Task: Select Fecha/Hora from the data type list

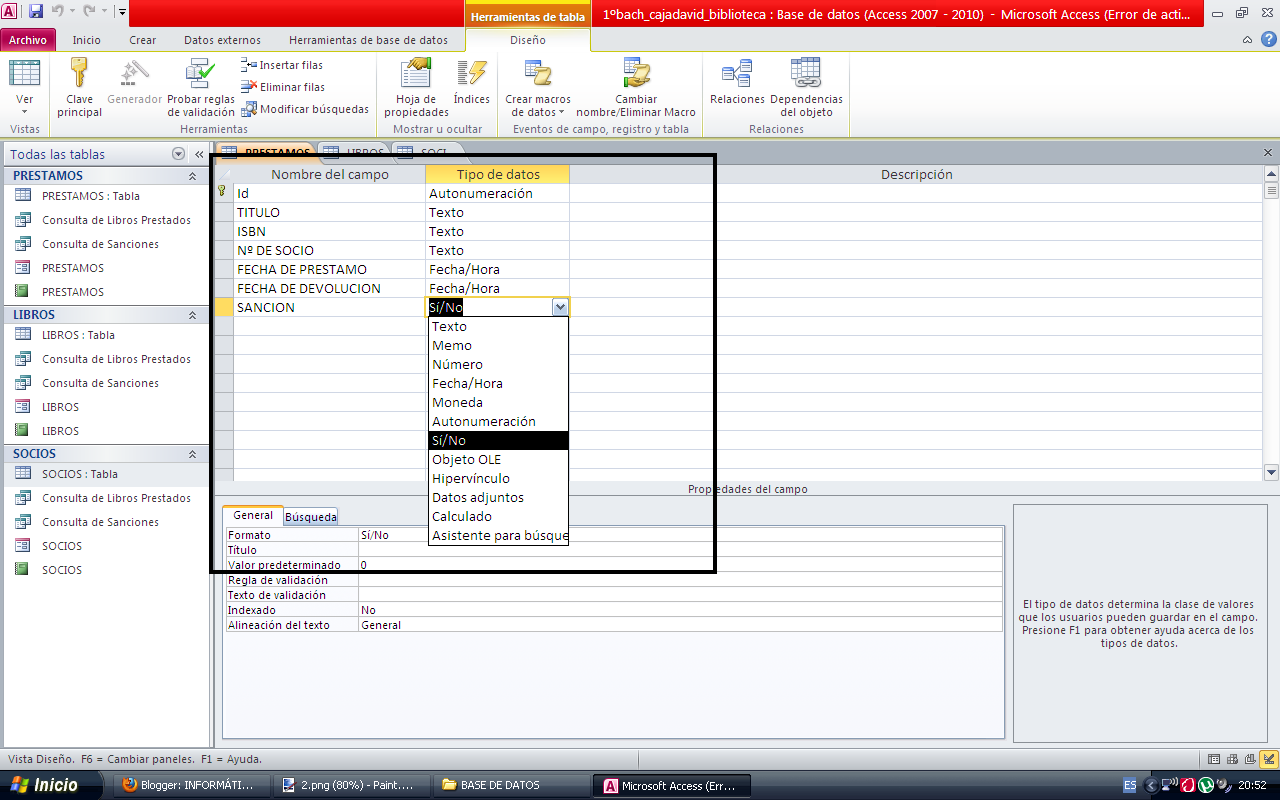Action: [465, 383]
